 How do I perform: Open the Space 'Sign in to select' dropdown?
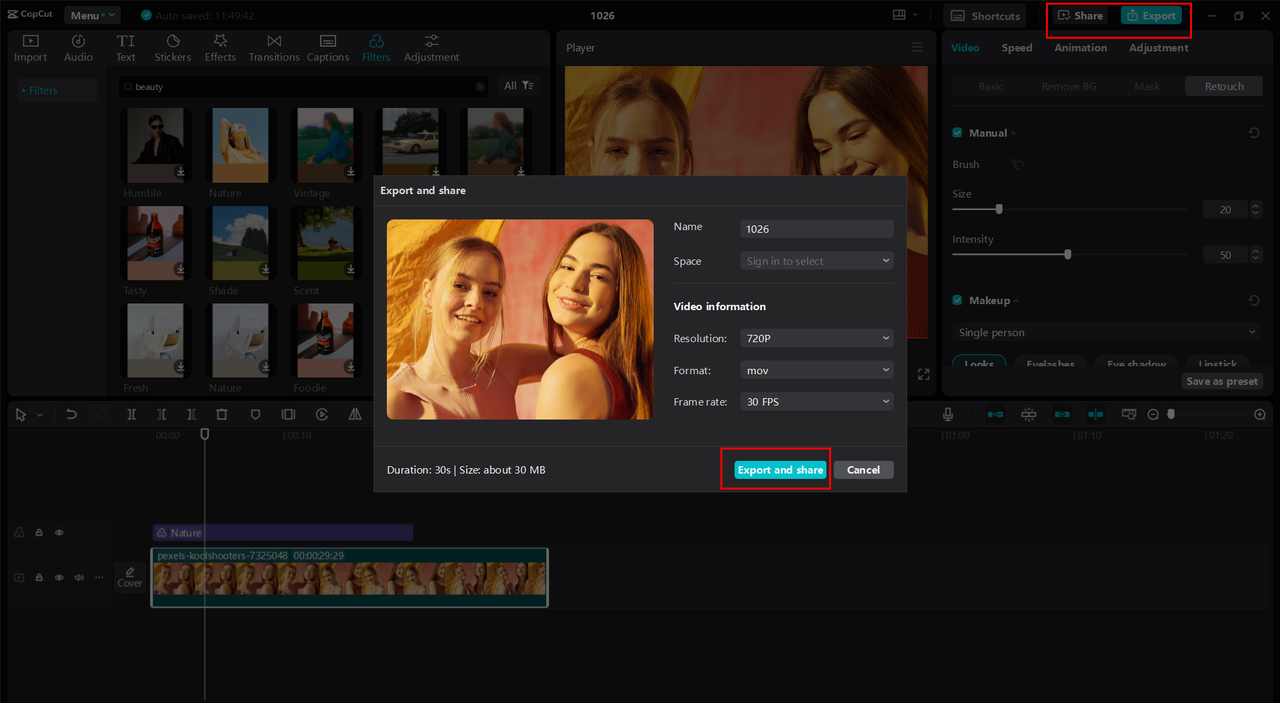[x=817, y=261]
